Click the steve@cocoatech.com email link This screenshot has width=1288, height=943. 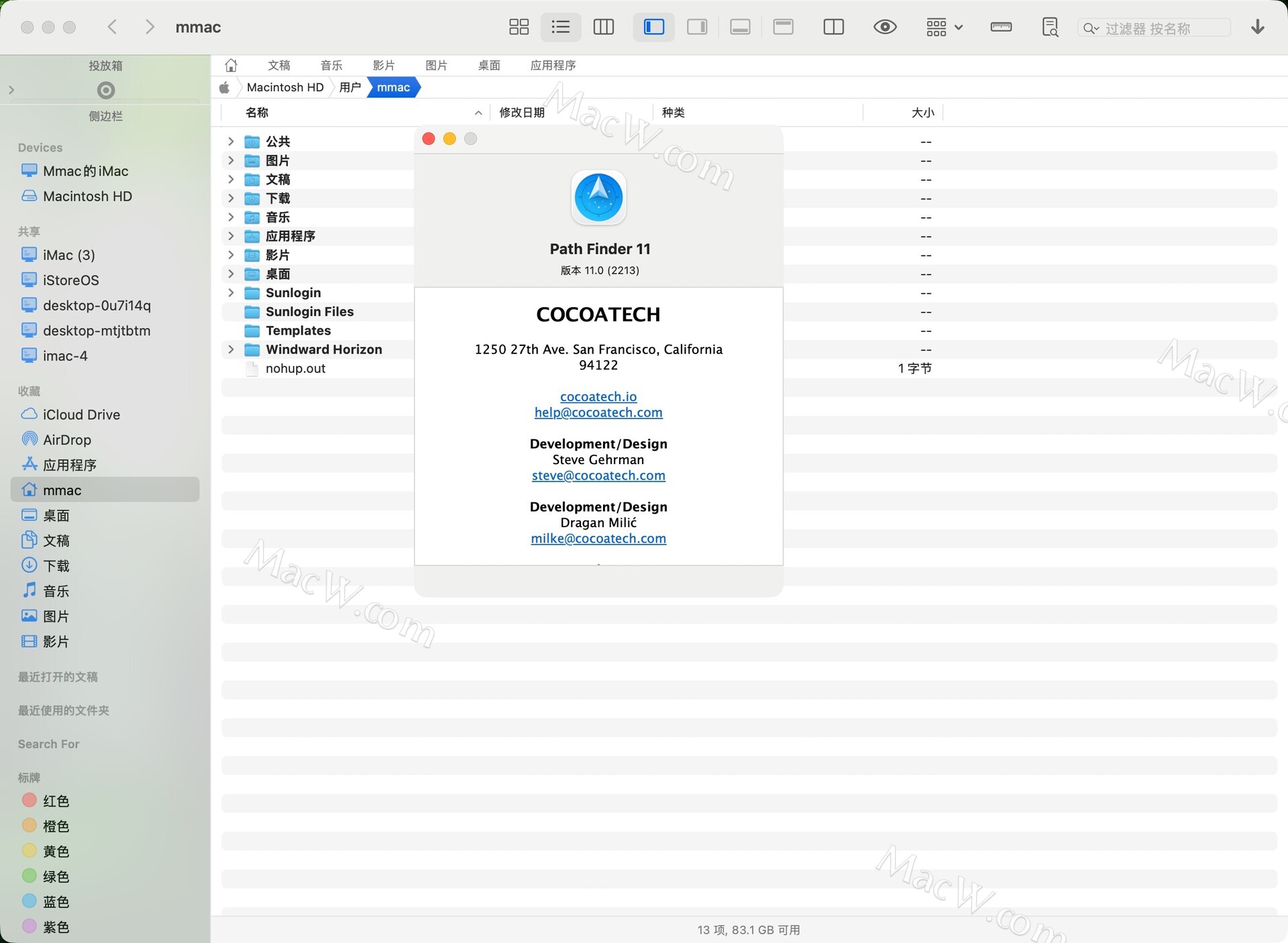tap(598, 476)
